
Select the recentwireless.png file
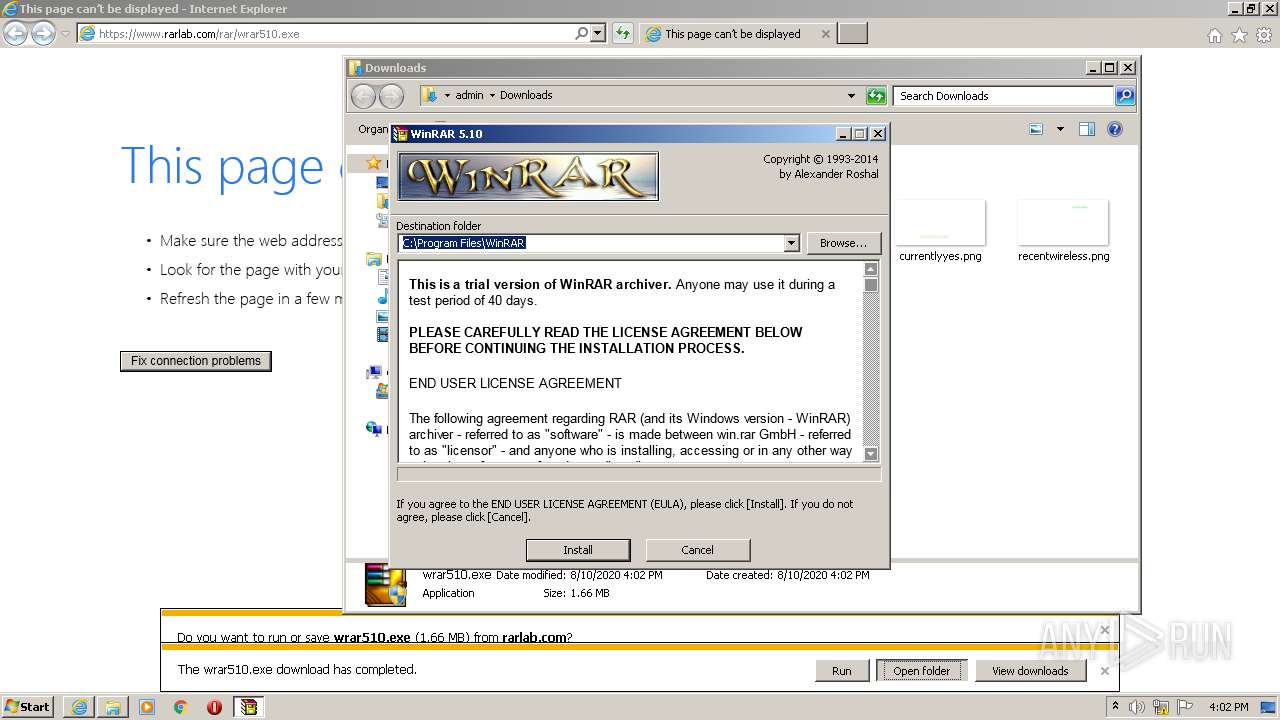click(x=1063, y=231)
